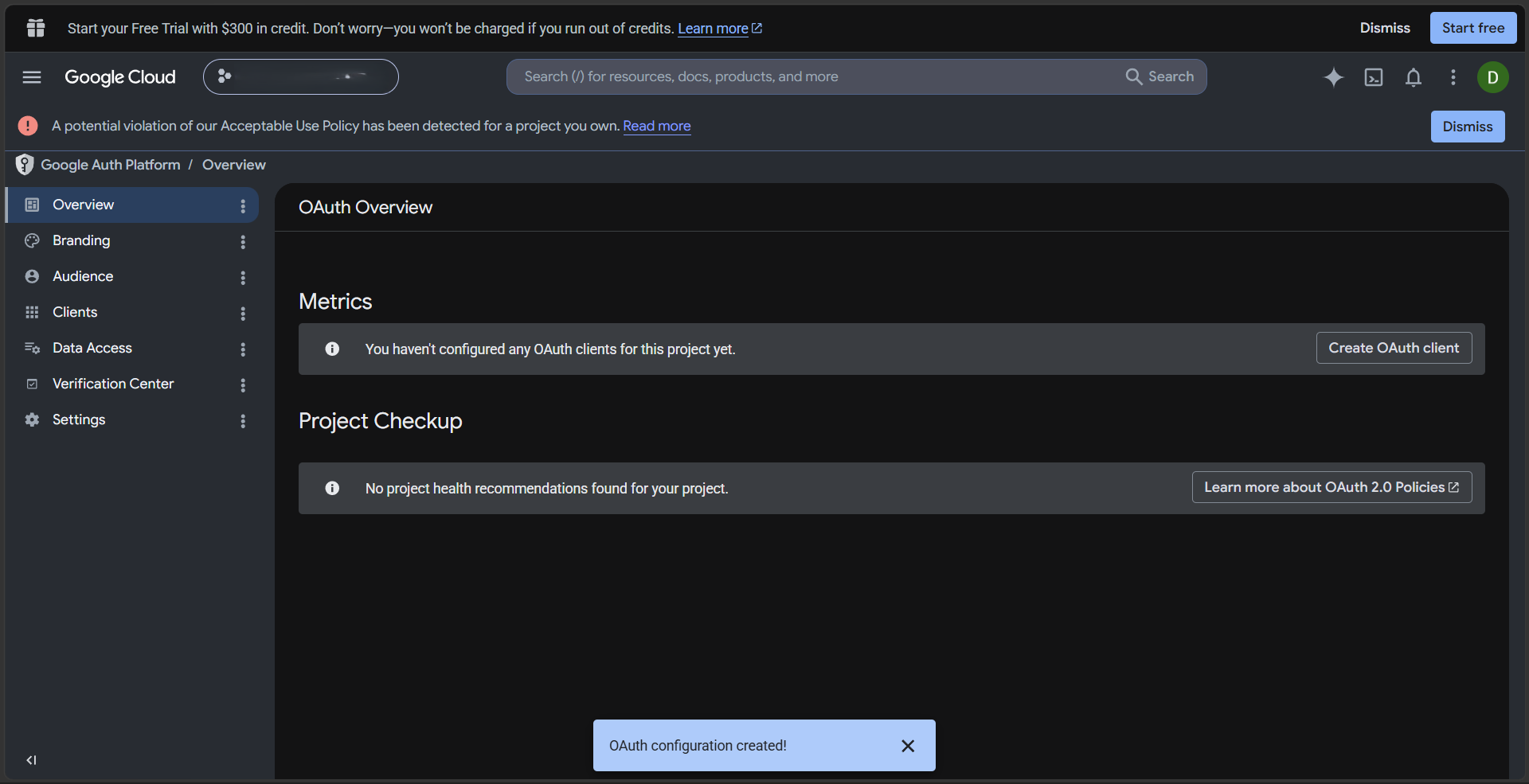Click the Settings gear icon

pos(32,419)
